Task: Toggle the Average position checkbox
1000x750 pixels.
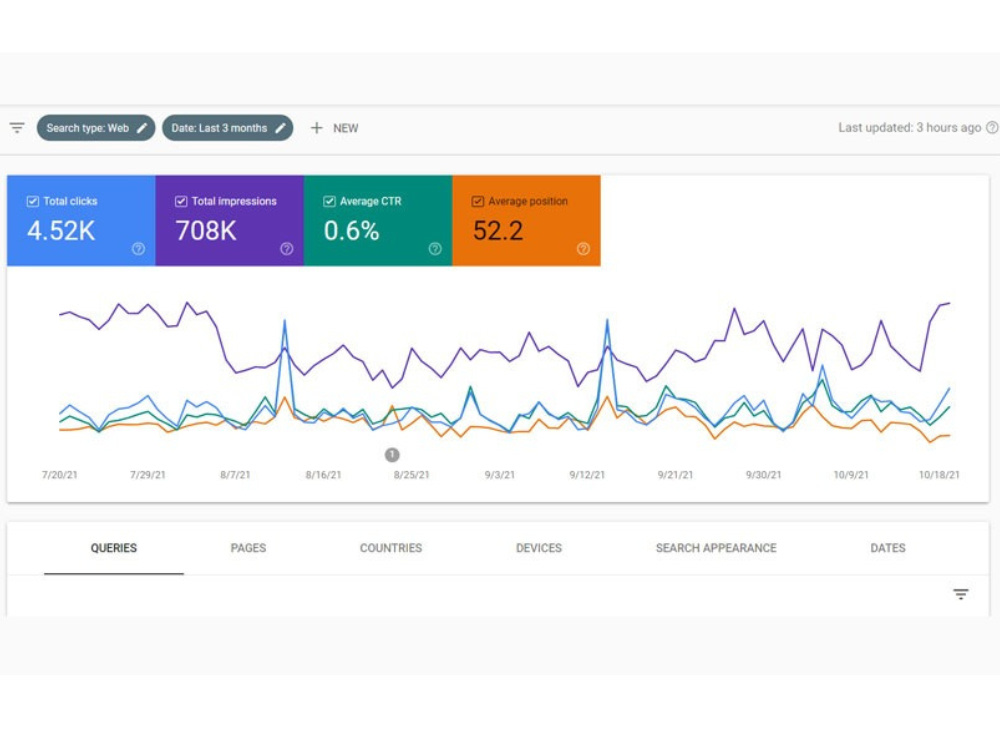Action: (478, 201)
